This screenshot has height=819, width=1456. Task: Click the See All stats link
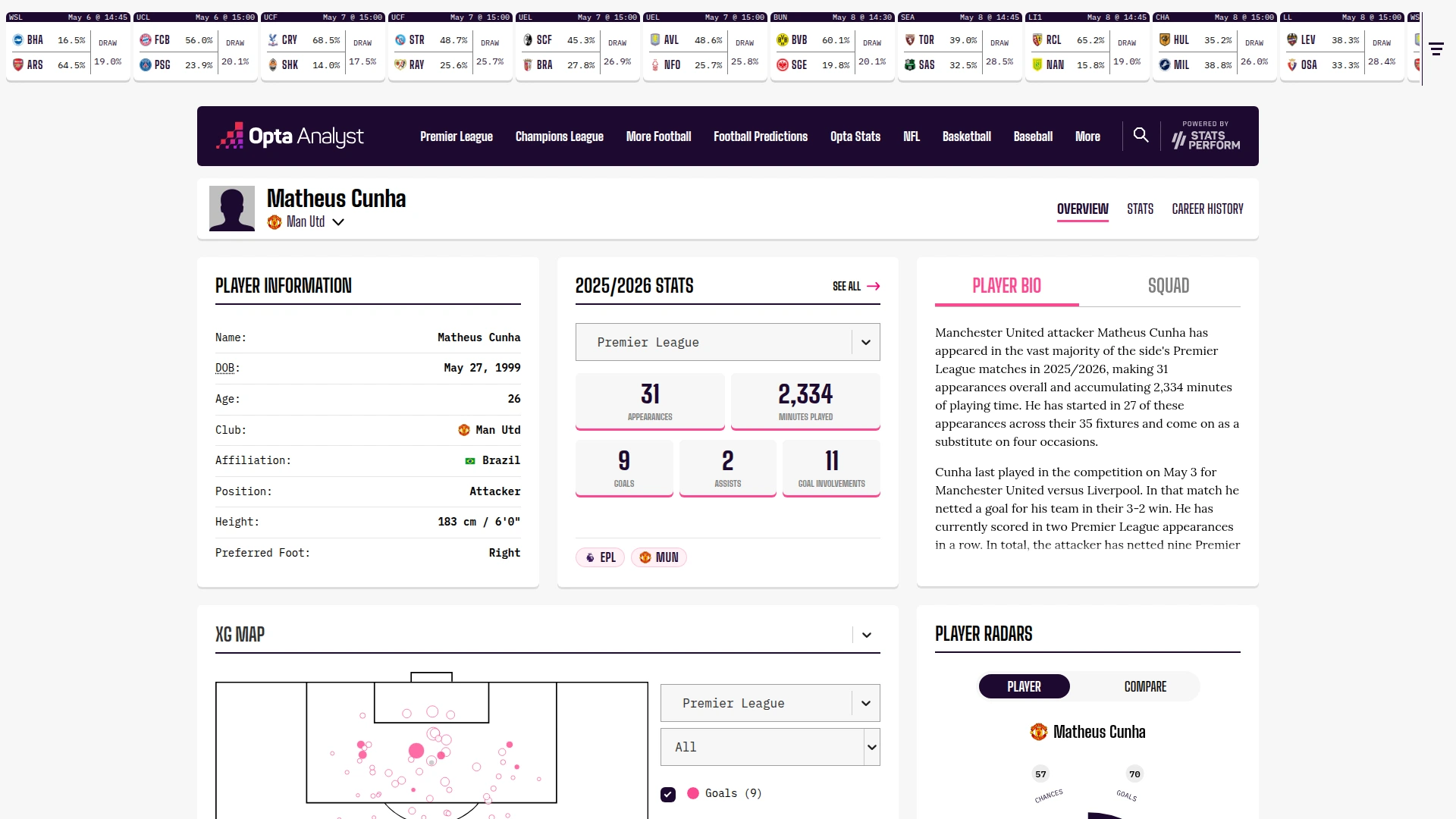click(856, 286)
